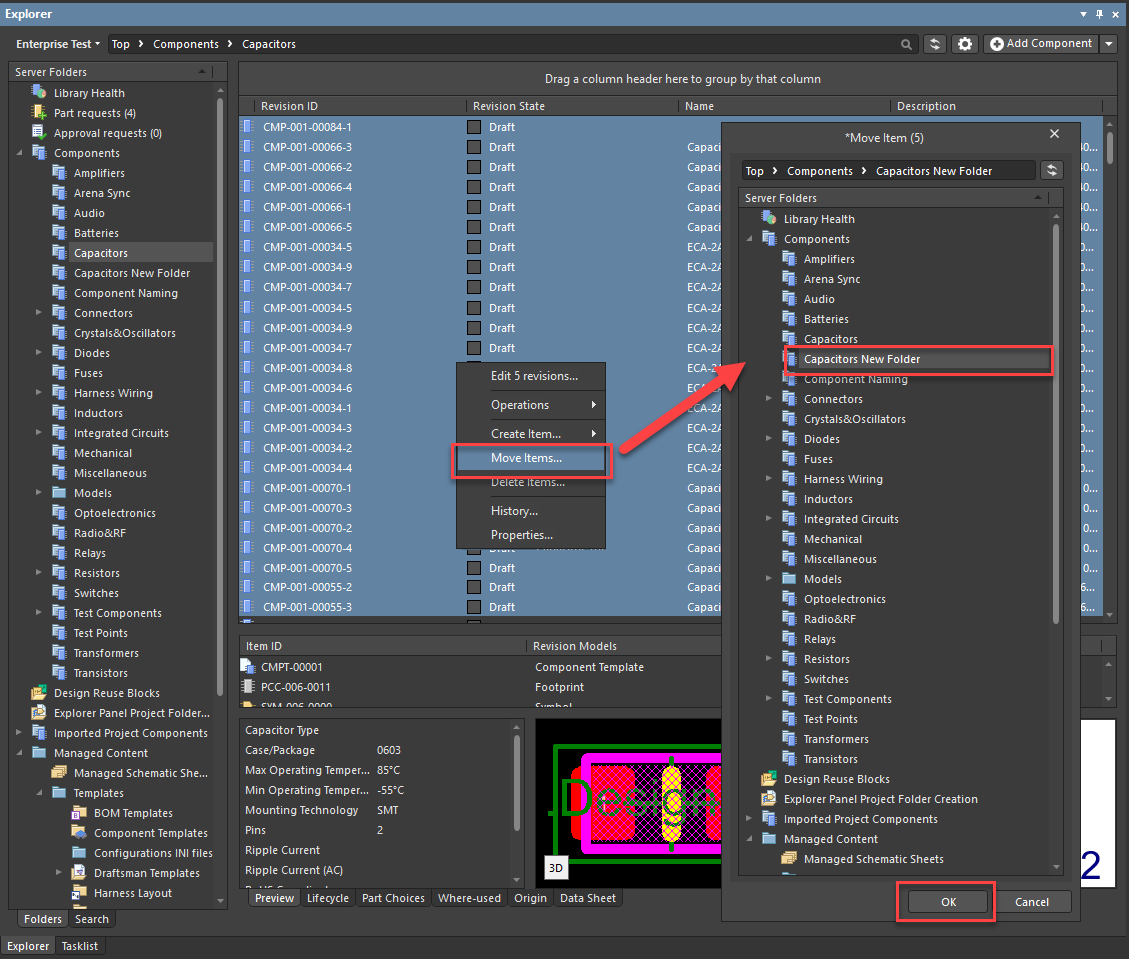Click the Design Reuse Blocks icon in the left panel
Screen dimensions: 1129x959
[x=39, y=693]
